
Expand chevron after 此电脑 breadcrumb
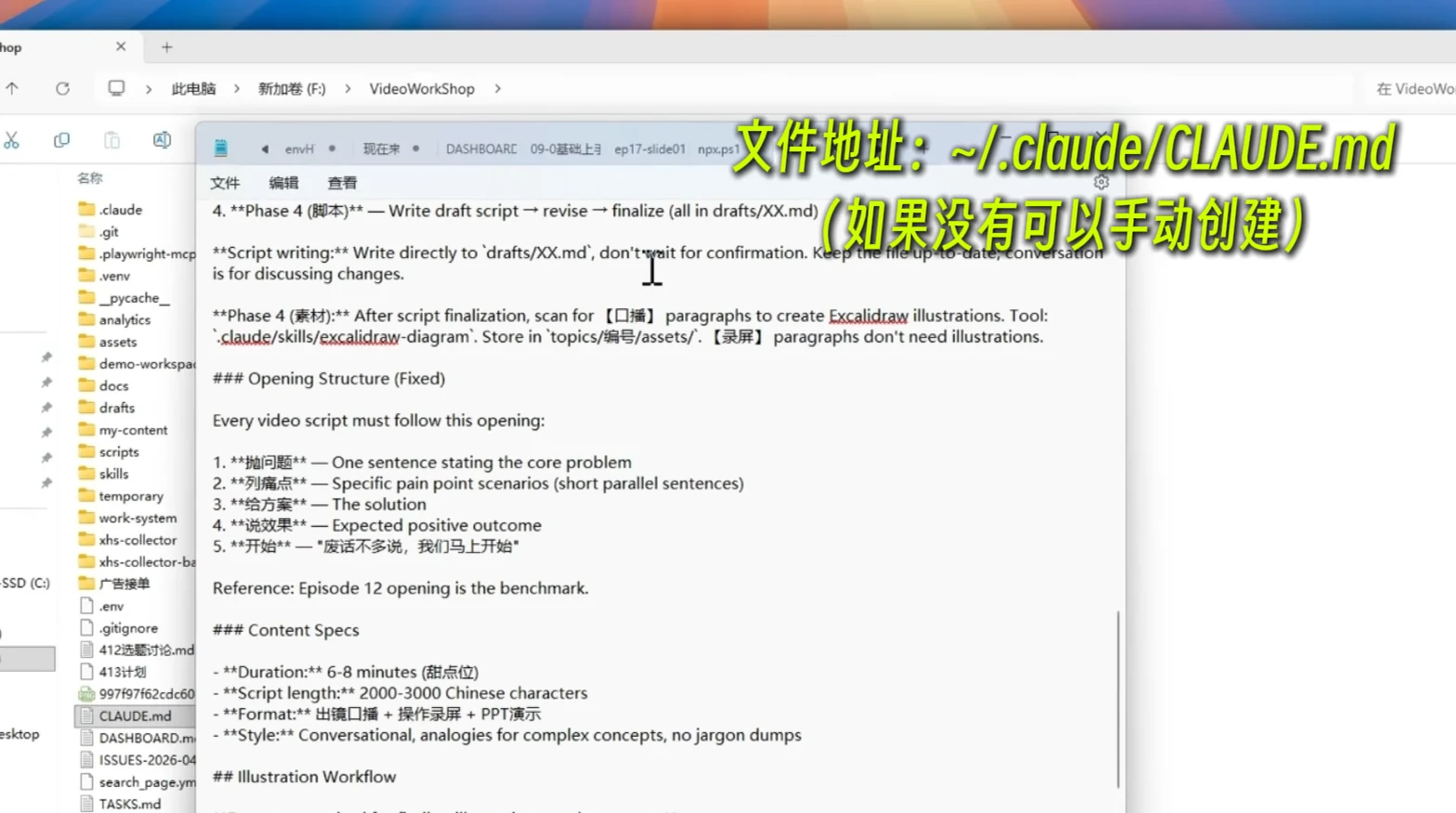click(x=237, y=88)
